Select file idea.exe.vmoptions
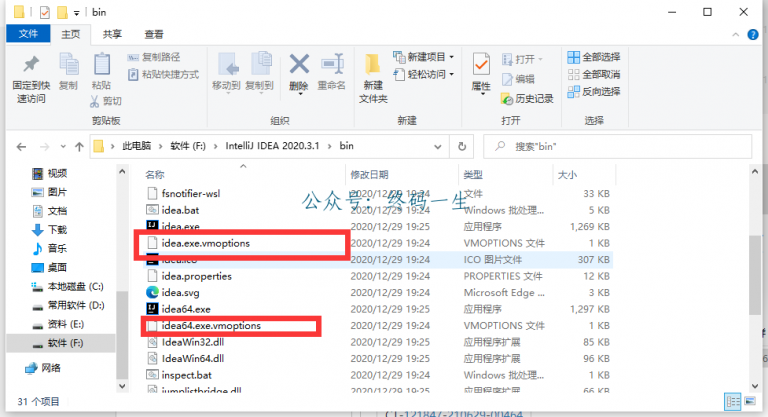 click(x=206, y=243)
